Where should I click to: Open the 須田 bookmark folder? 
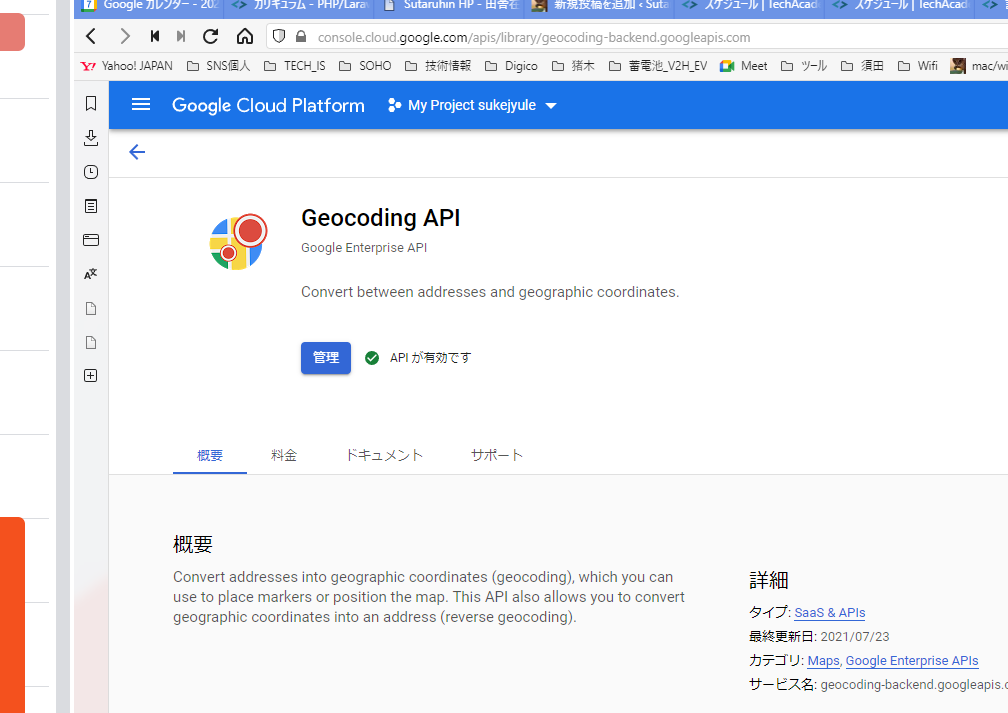click(863, 66)
